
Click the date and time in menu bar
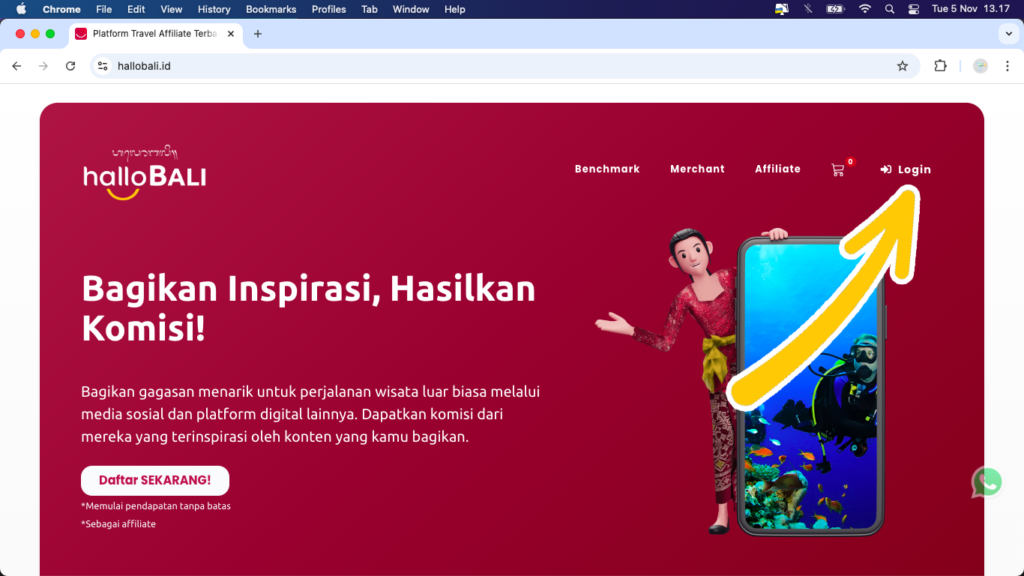(x=970, y=9)
